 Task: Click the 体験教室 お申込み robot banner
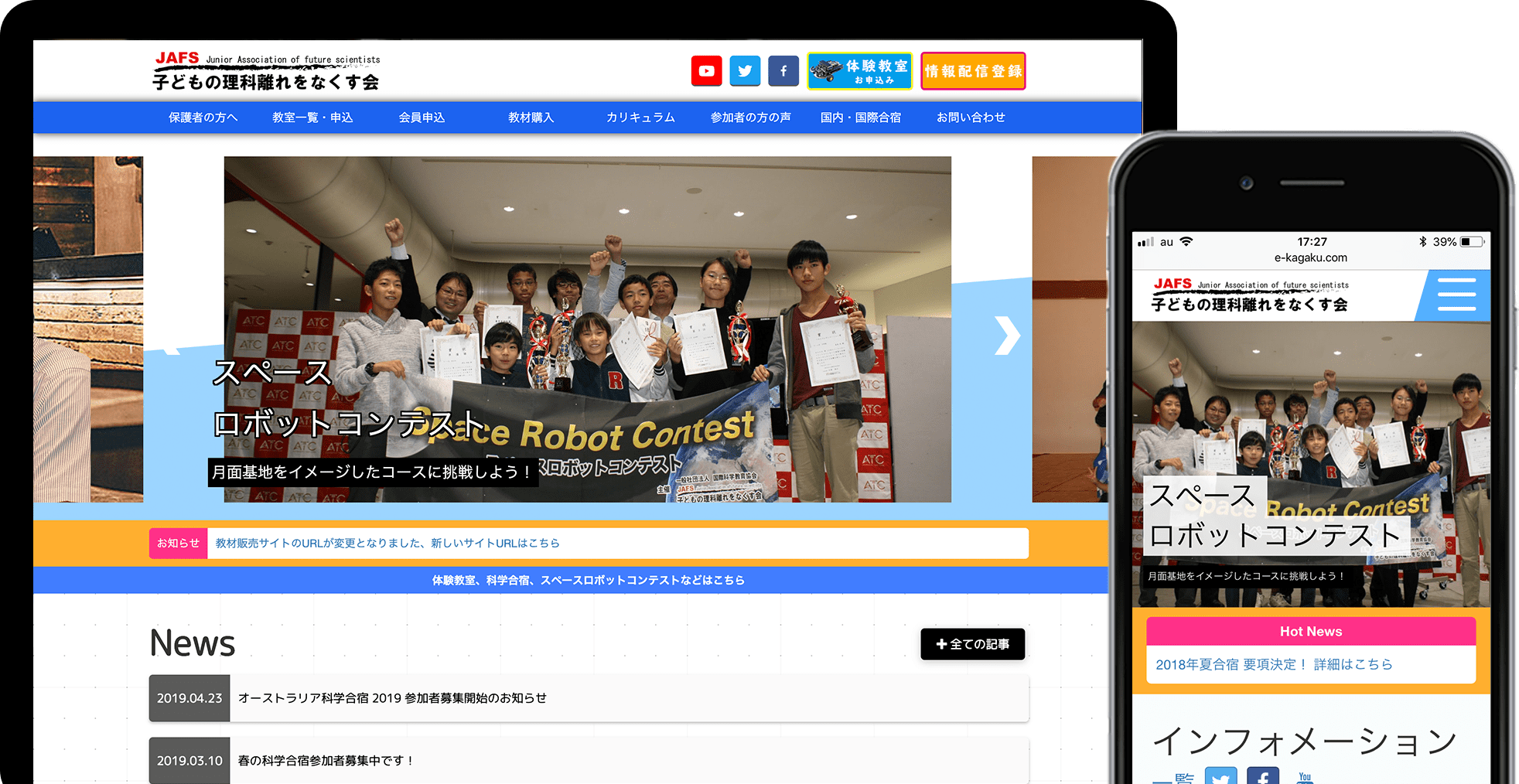859,71
